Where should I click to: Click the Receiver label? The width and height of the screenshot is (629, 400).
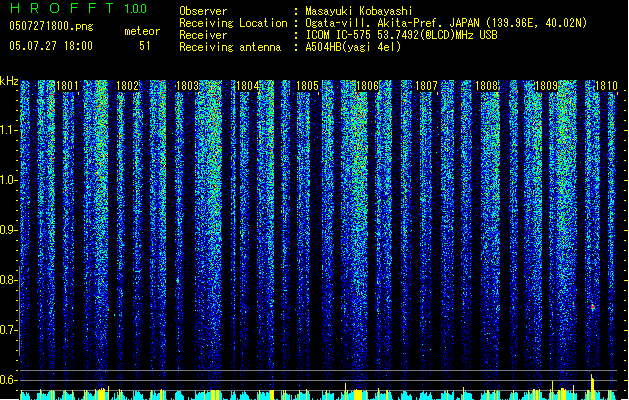pos(203,35)
